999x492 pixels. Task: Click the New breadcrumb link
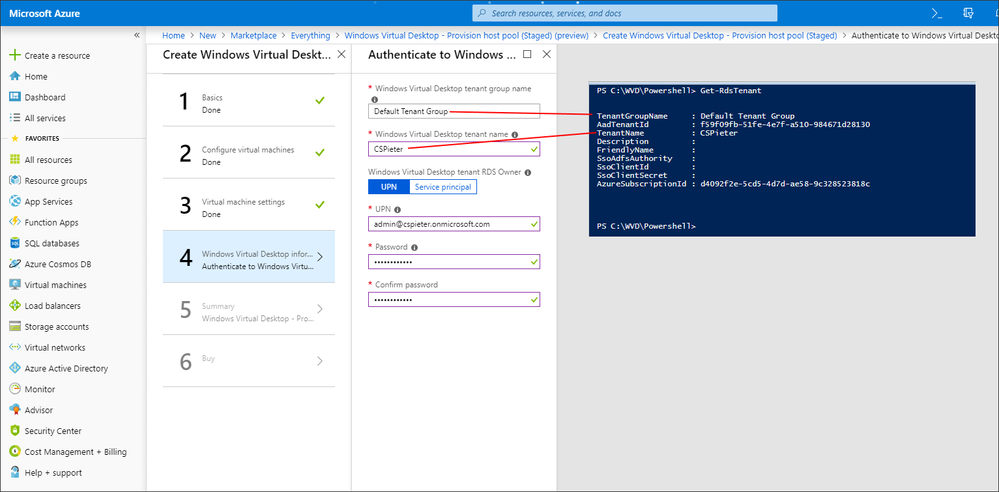208,36
